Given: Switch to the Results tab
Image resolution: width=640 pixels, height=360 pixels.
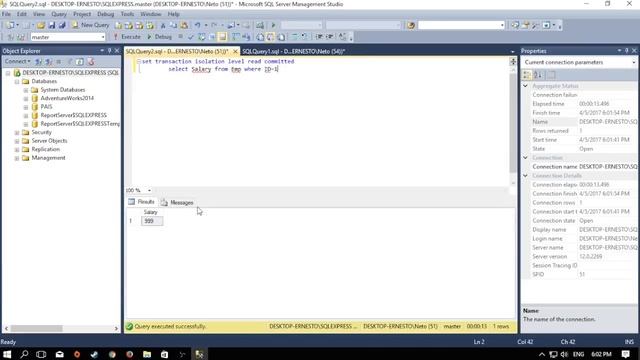Looking at the screenshot, I should click(141, 202).
